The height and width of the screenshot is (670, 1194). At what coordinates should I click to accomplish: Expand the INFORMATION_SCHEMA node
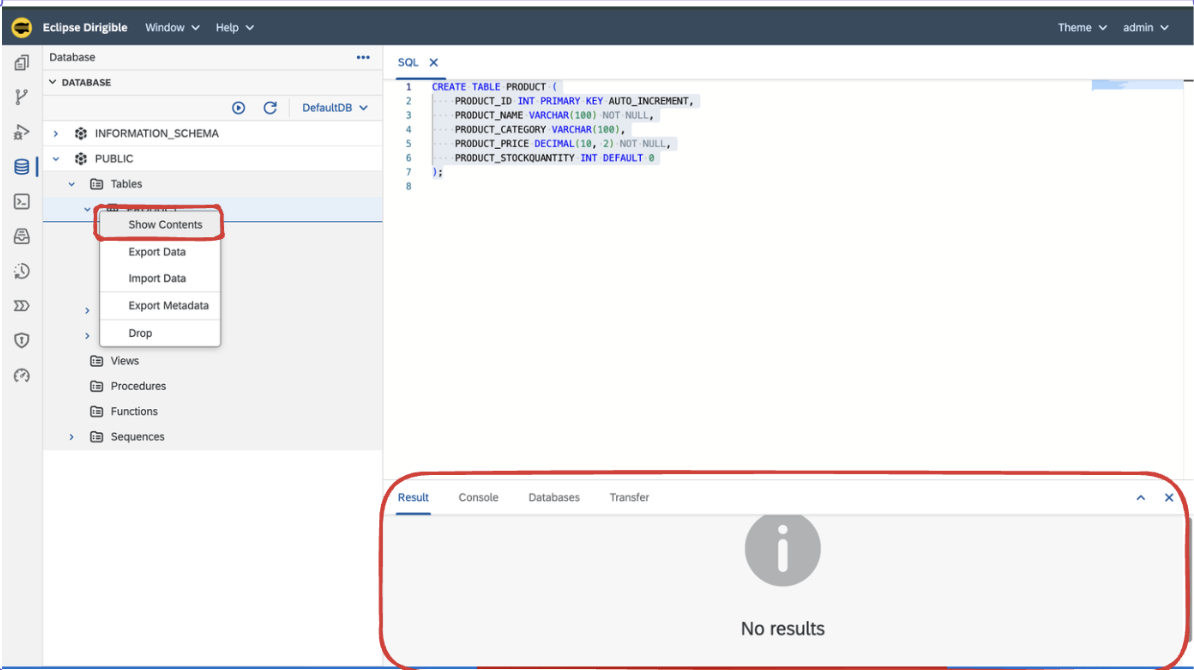click(56, 134)
